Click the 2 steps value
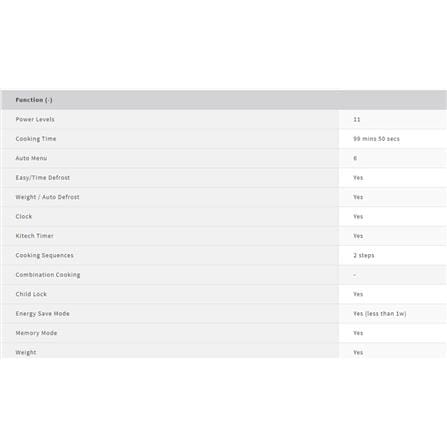447x447 pixels. tap(364, 255)
